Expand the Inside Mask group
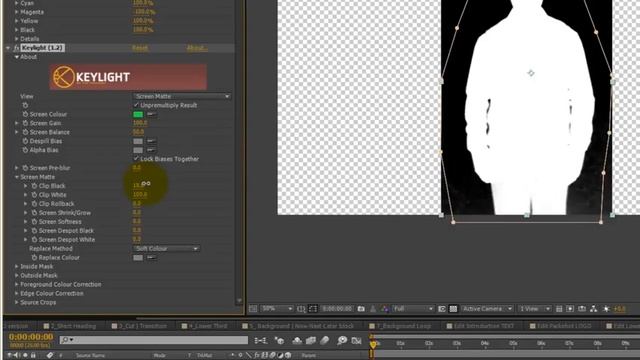The width and height of the screenshot is (640, 360). point(17,267)
